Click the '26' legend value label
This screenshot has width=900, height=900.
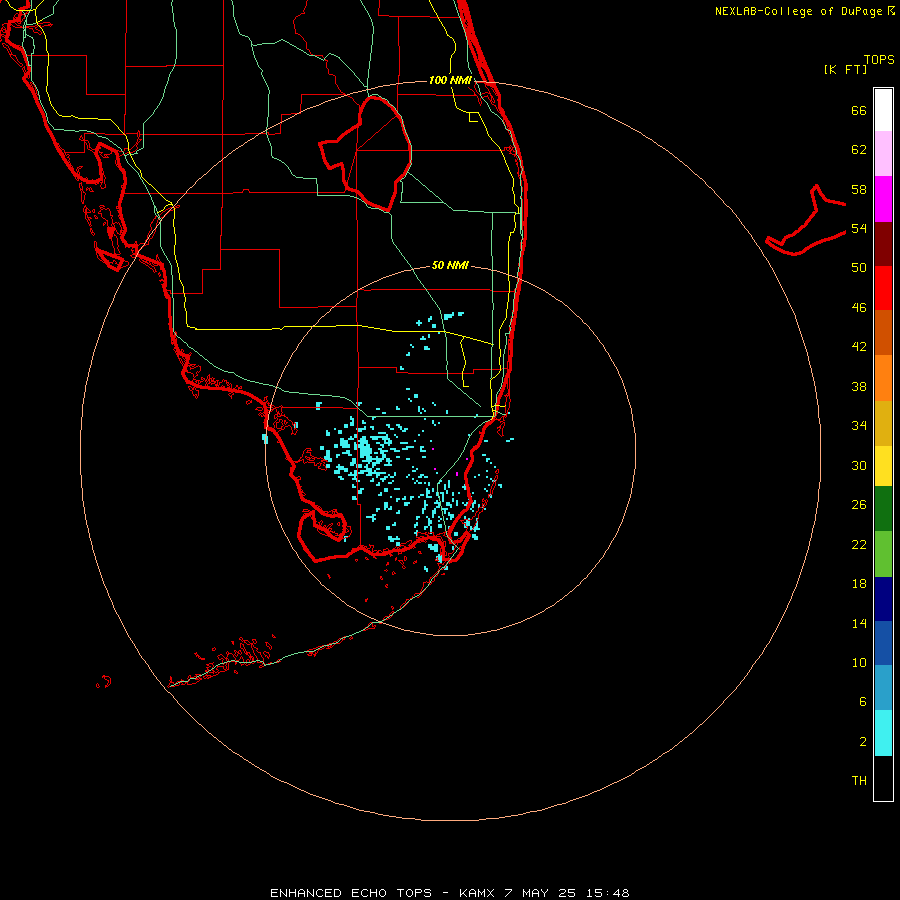(x=859, y=505)
